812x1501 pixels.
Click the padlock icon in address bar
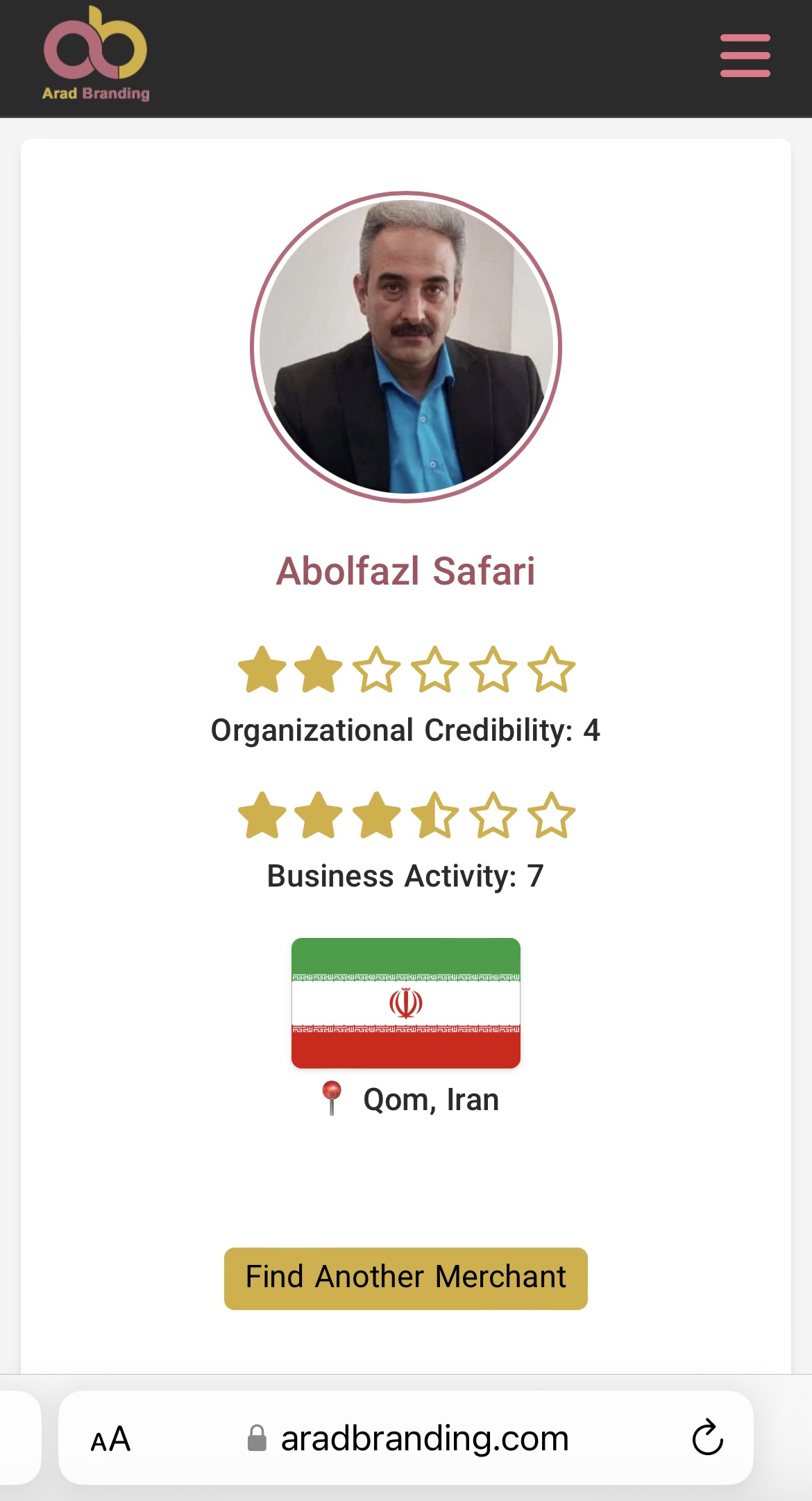tap(257, 1439)
